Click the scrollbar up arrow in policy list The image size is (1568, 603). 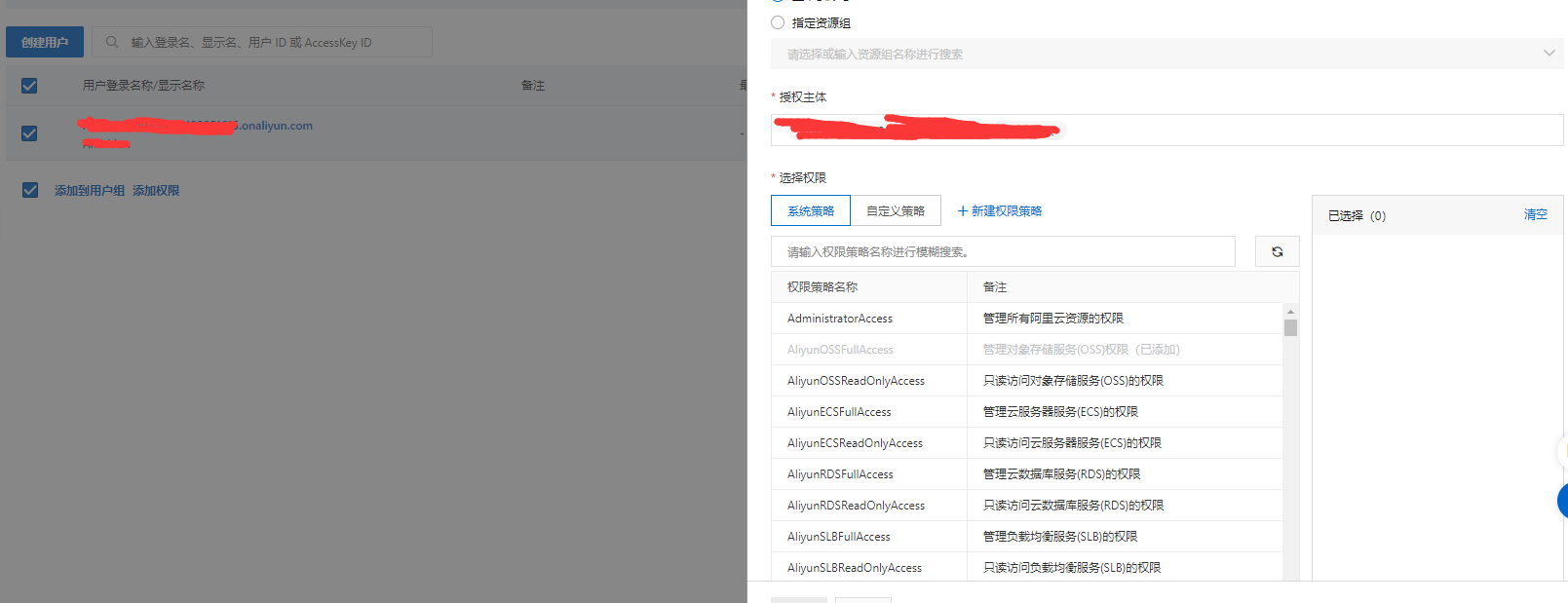1290,313
